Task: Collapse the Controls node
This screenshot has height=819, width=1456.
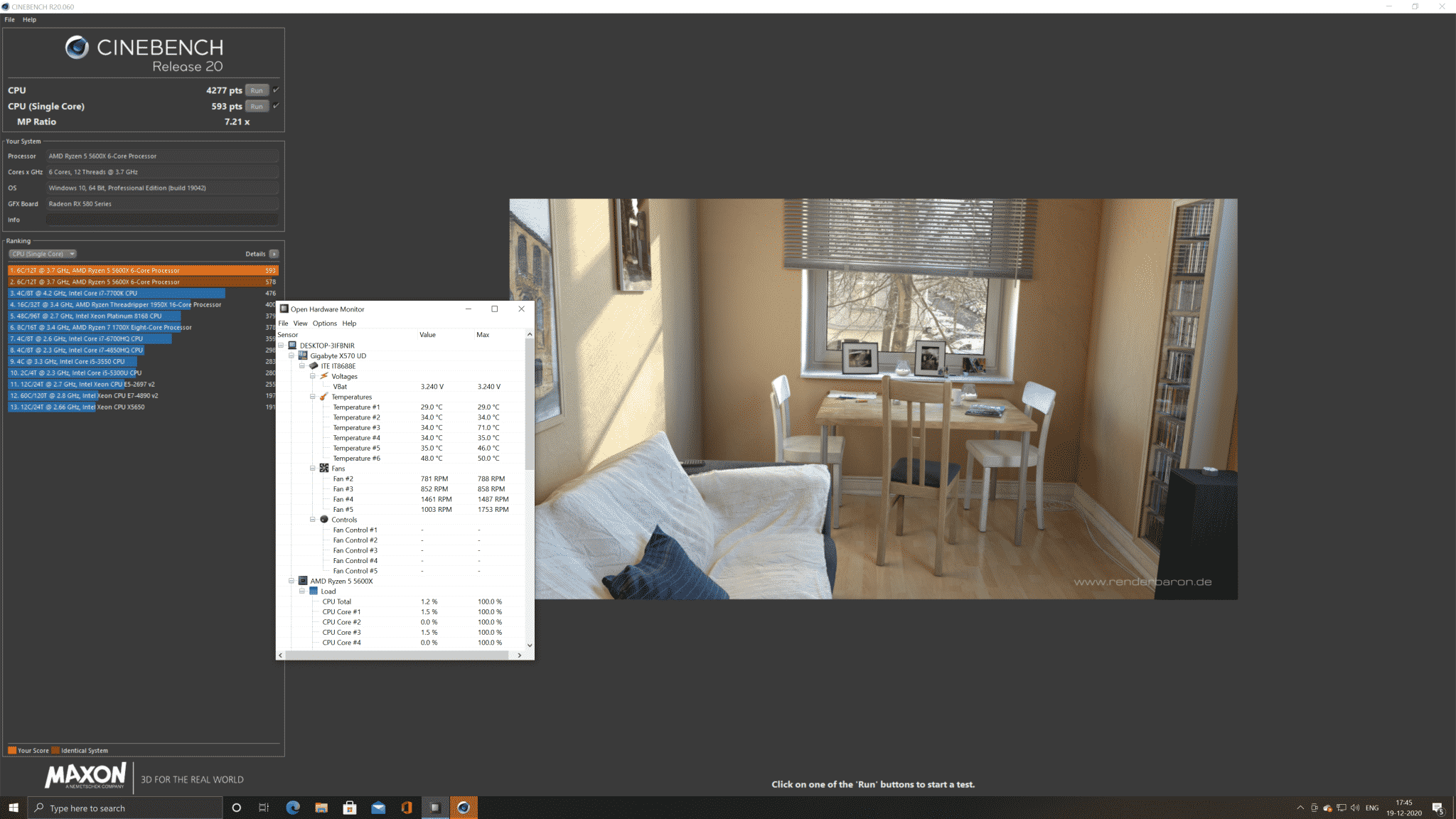Action: point(313,520)
